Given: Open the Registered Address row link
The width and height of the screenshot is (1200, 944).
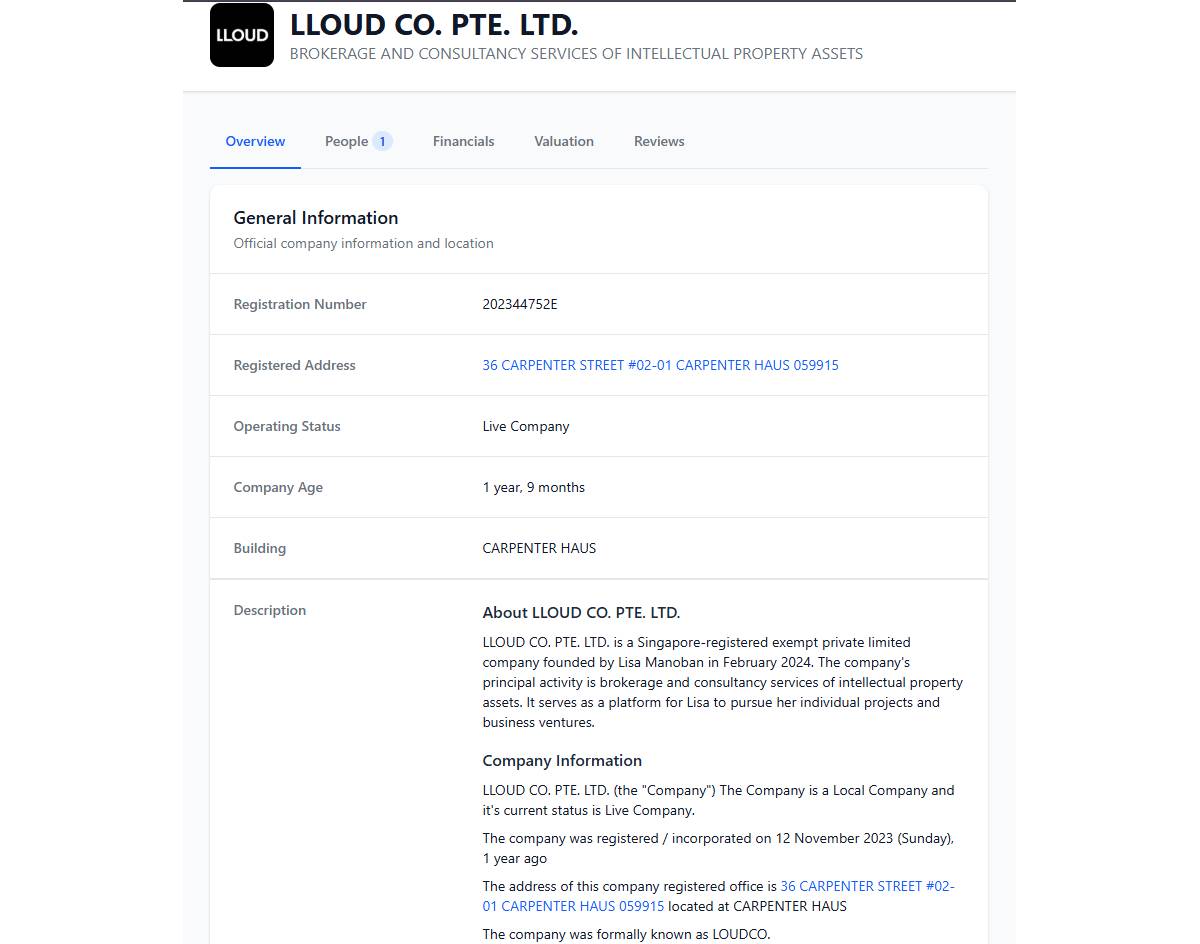Looking at the screenshot, I should (660, 365).
